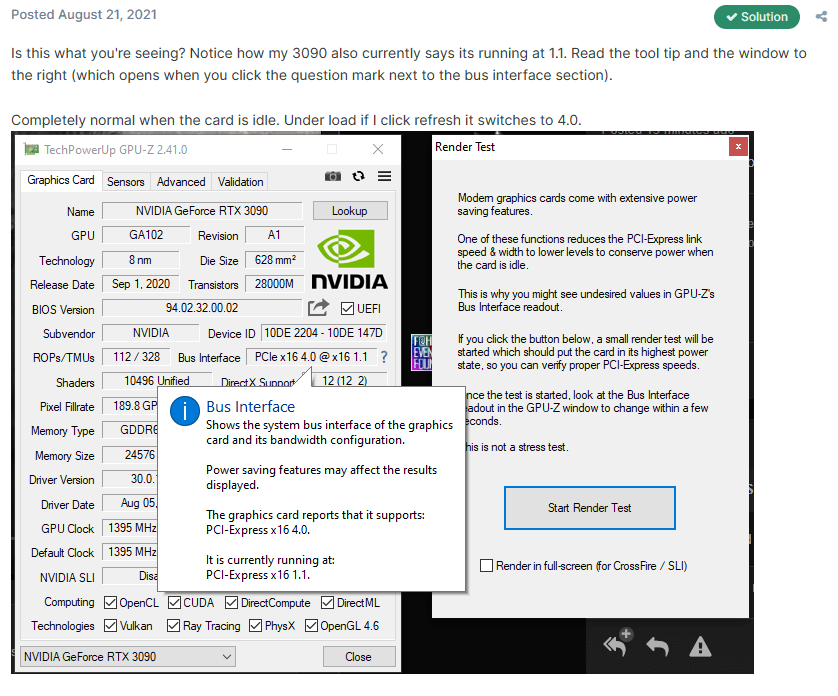Toggle the PhysX checkbox
The height and width of the screenshot is (696, 838).
point(255,625)
